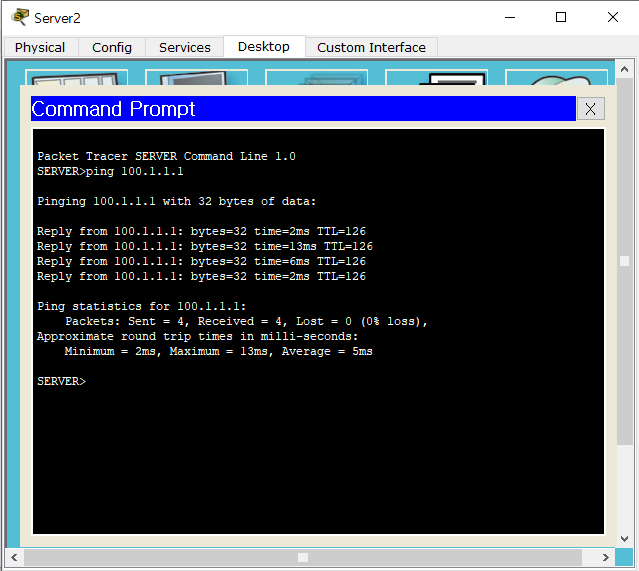Go to the Custom Interface tab
The width and height of the screenshot is (639, 571).
click(x=371, y=47)
